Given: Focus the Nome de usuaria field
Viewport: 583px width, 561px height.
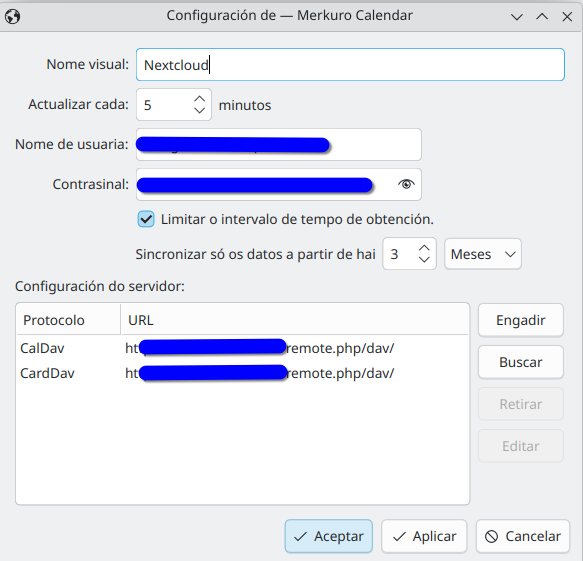Looking at the screenshot, I should click(x=278, y=145).
